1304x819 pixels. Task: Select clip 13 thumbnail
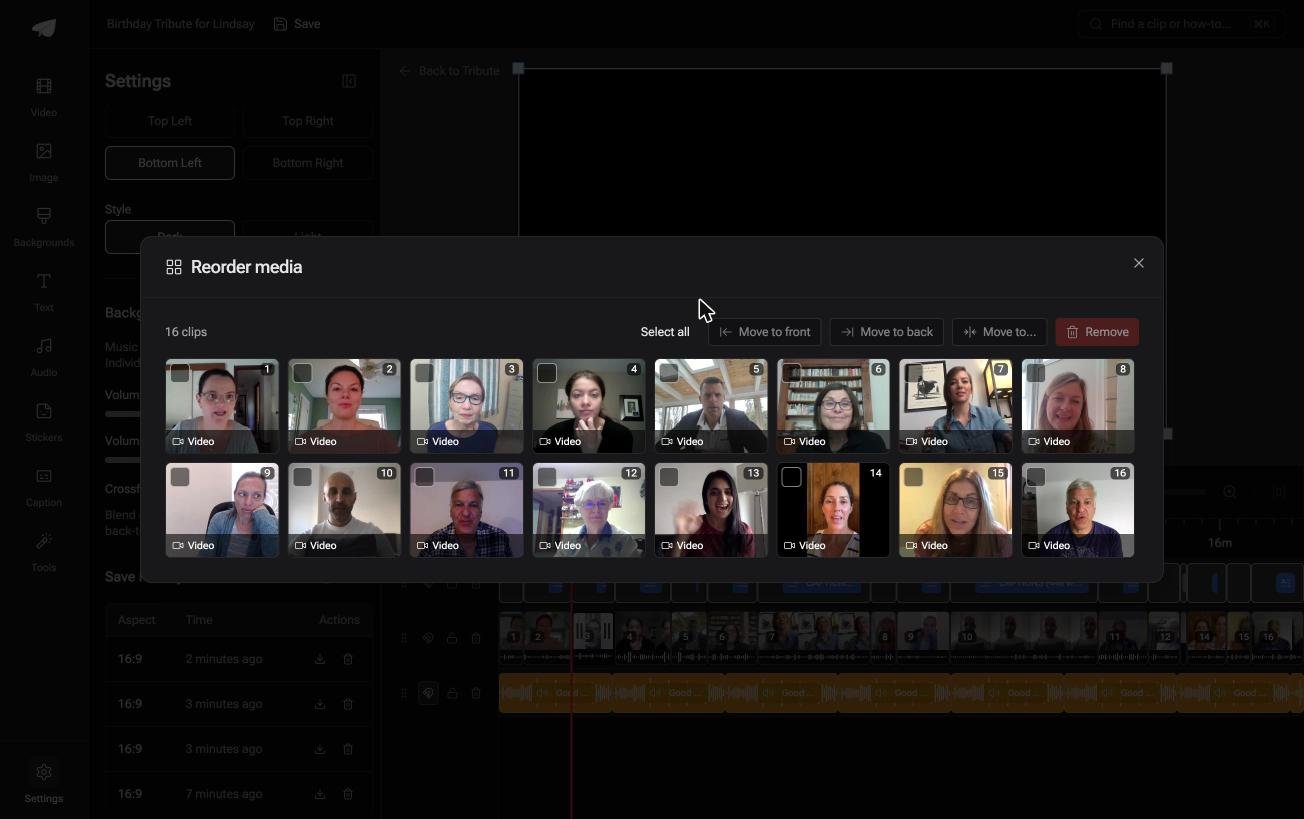(711, 510)
